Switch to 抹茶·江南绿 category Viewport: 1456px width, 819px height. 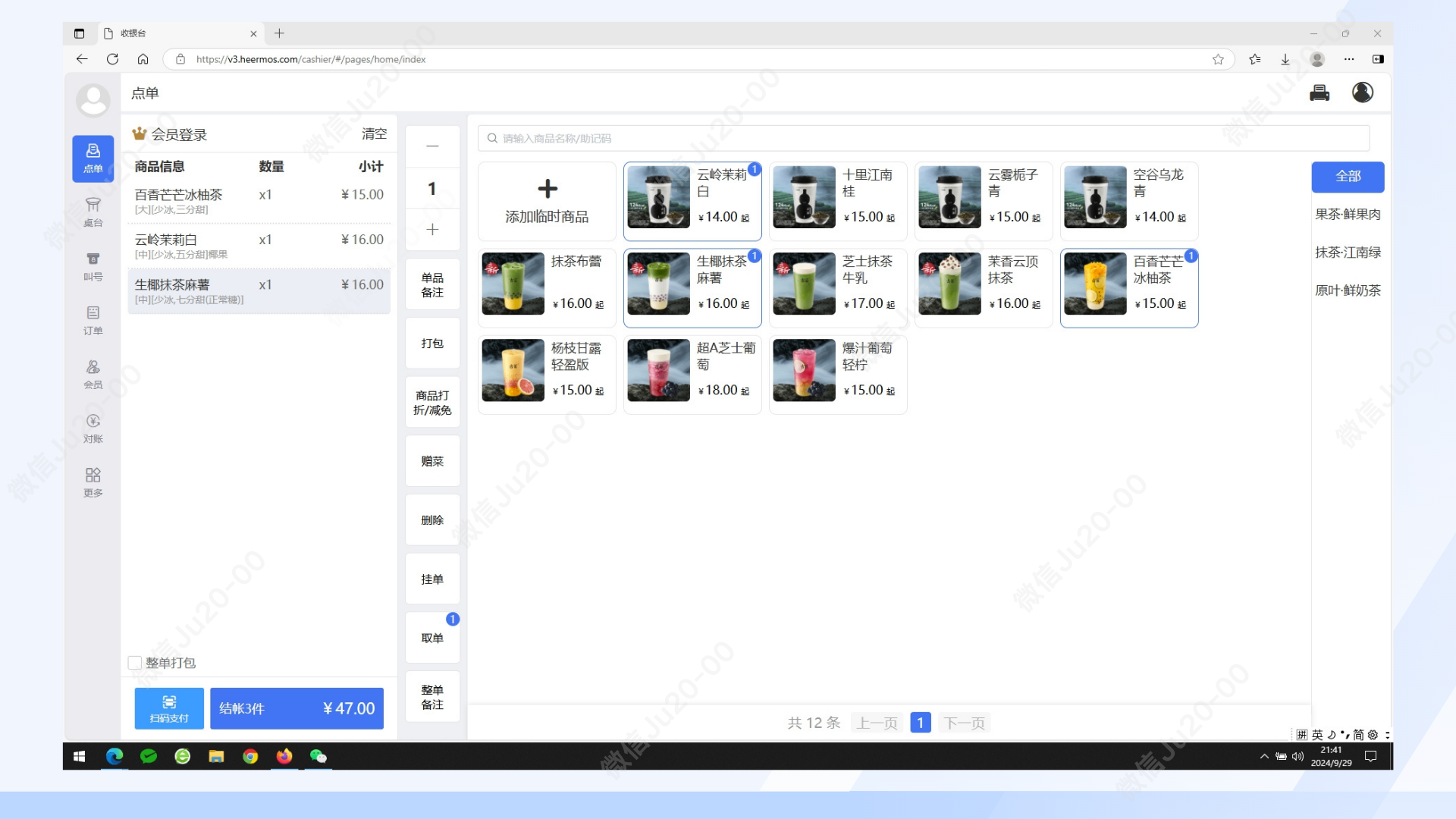pyautogui.click(x=1348, y=253)
